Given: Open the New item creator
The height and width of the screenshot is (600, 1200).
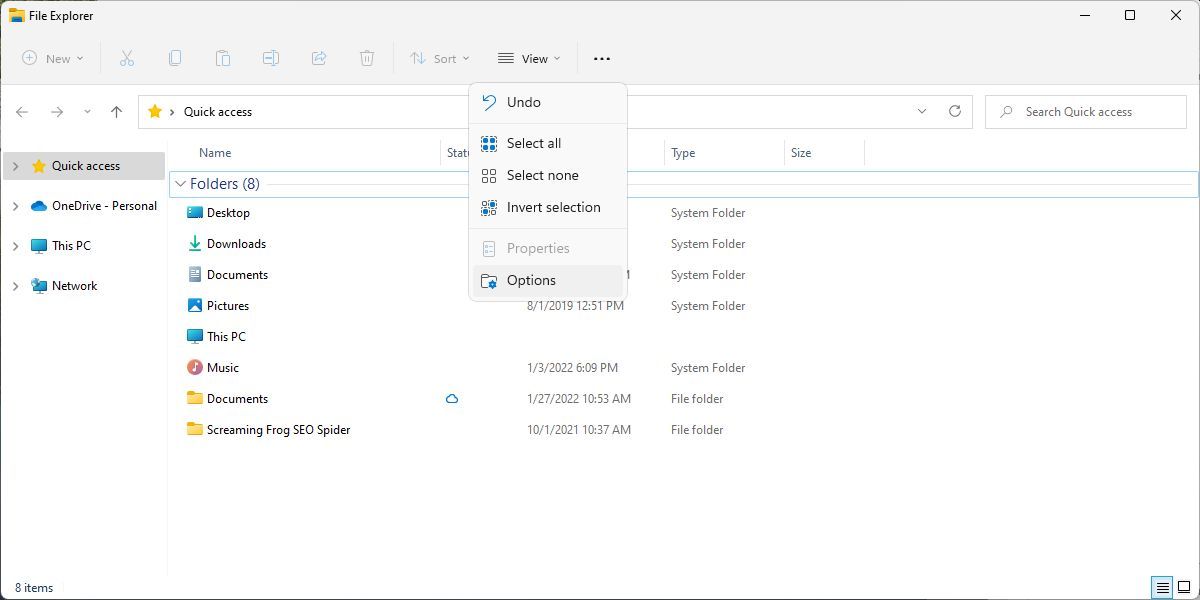Looking at the screenshot, I should [x=52, y=58].
